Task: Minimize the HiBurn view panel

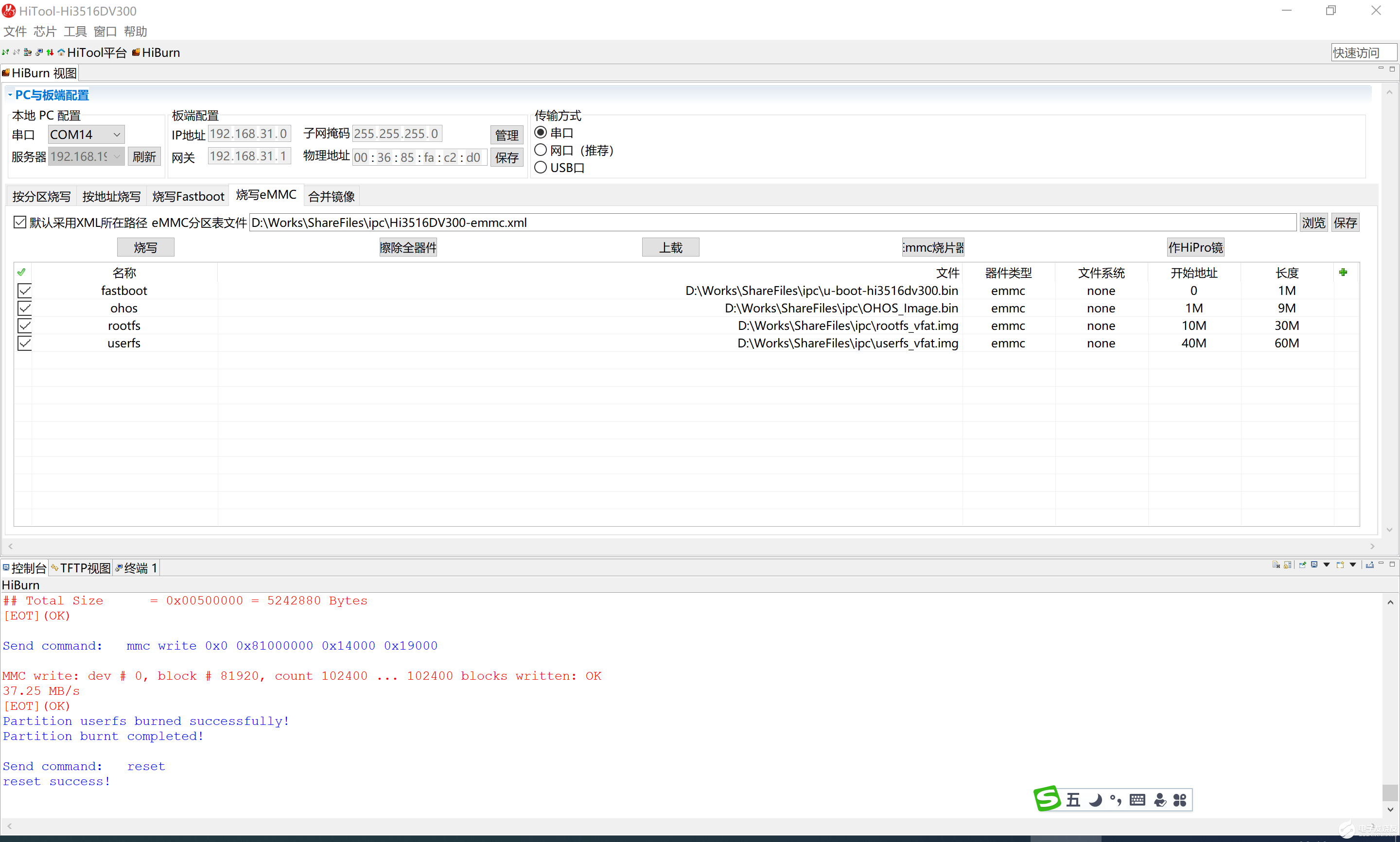Action: point(1381,68)
